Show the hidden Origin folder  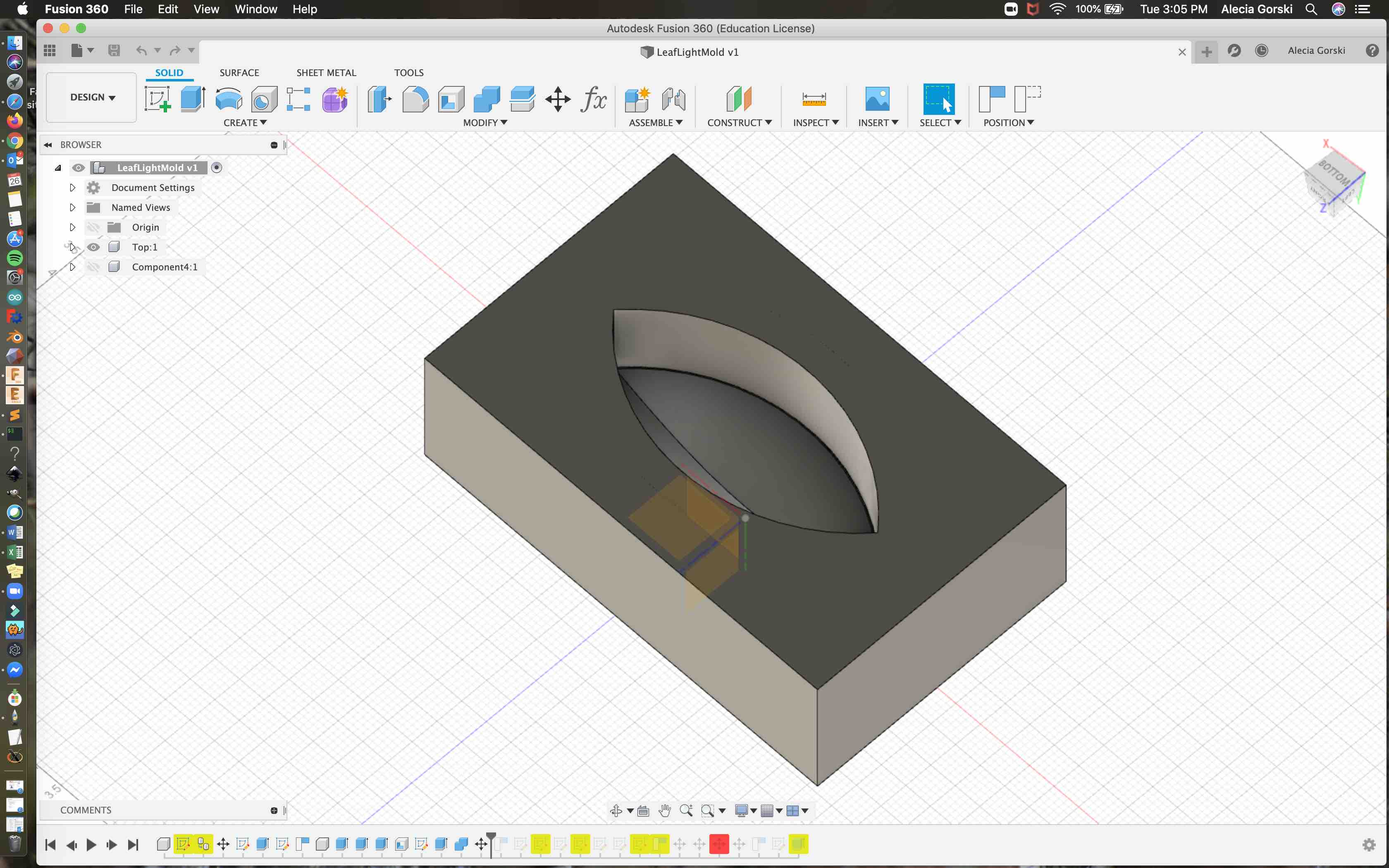tap(93, 227)
